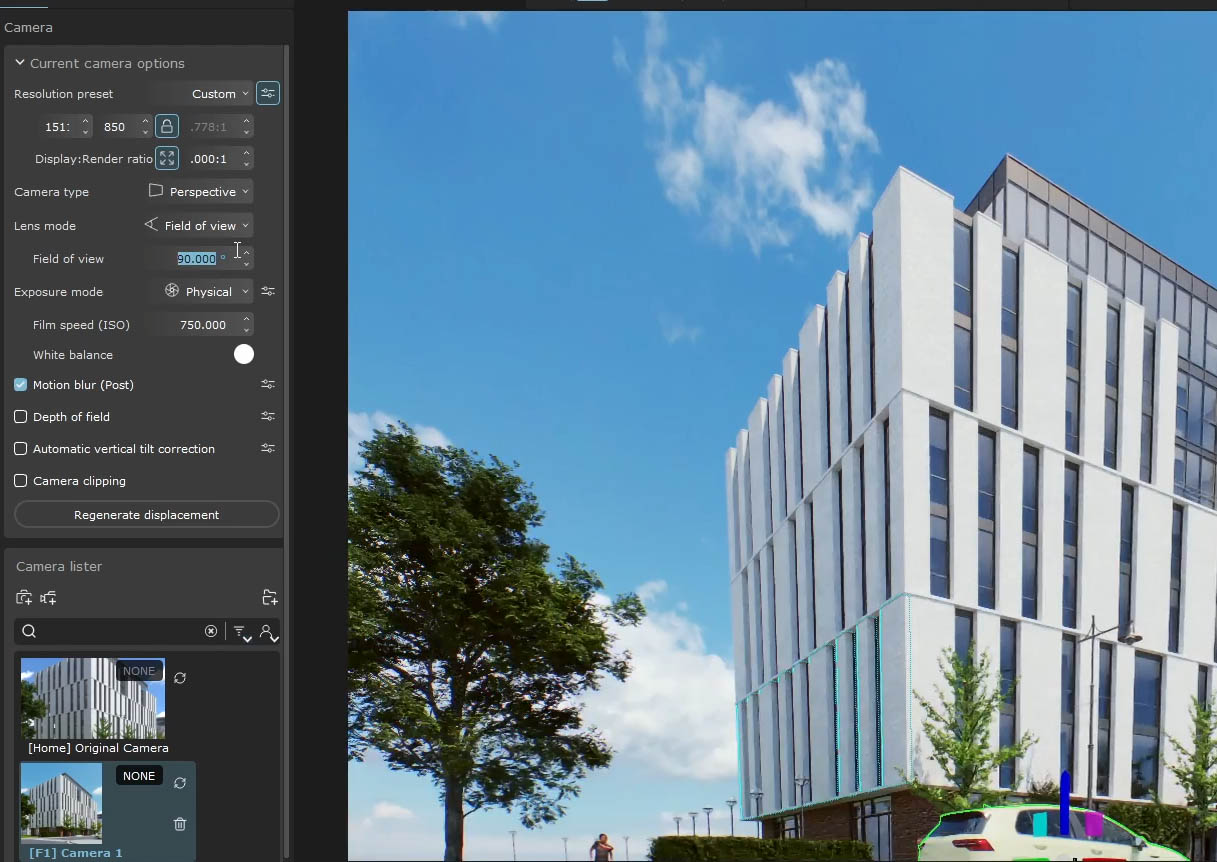The image size is (1217, 862).
Task: Open resolution preset settings icon
Action: [268, 93]
